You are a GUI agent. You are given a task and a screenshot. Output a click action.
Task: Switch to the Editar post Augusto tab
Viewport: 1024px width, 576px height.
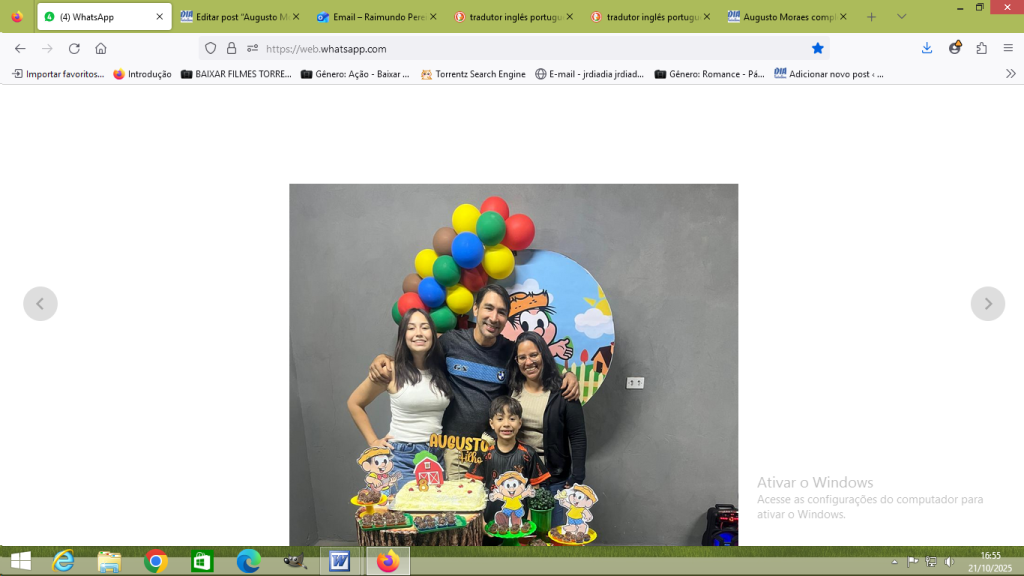tap(239, 17)
